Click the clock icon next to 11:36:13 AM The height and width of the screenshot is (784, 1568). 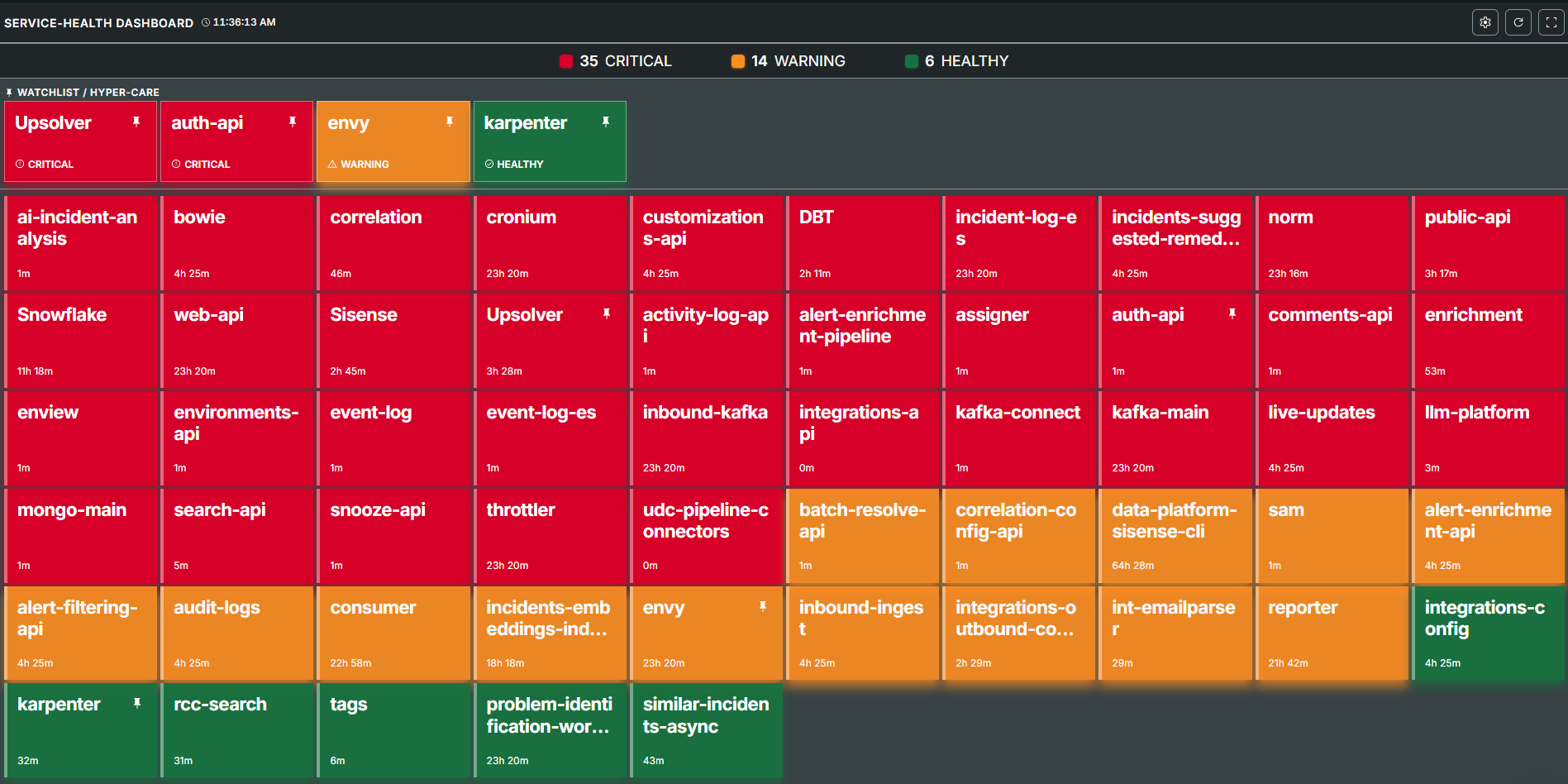click(204, 22)
